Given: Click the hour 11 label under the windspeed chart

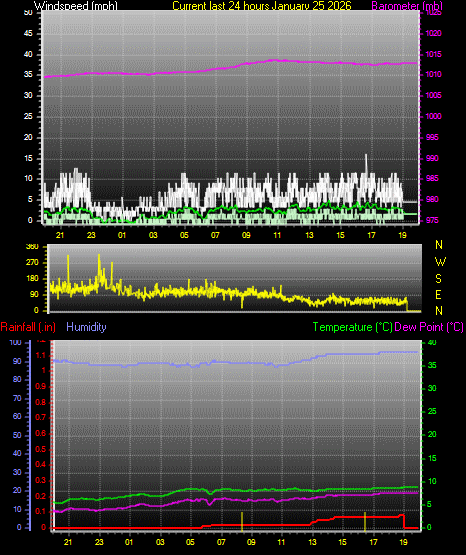Looking at the screenshot, I should coord(277,235).
